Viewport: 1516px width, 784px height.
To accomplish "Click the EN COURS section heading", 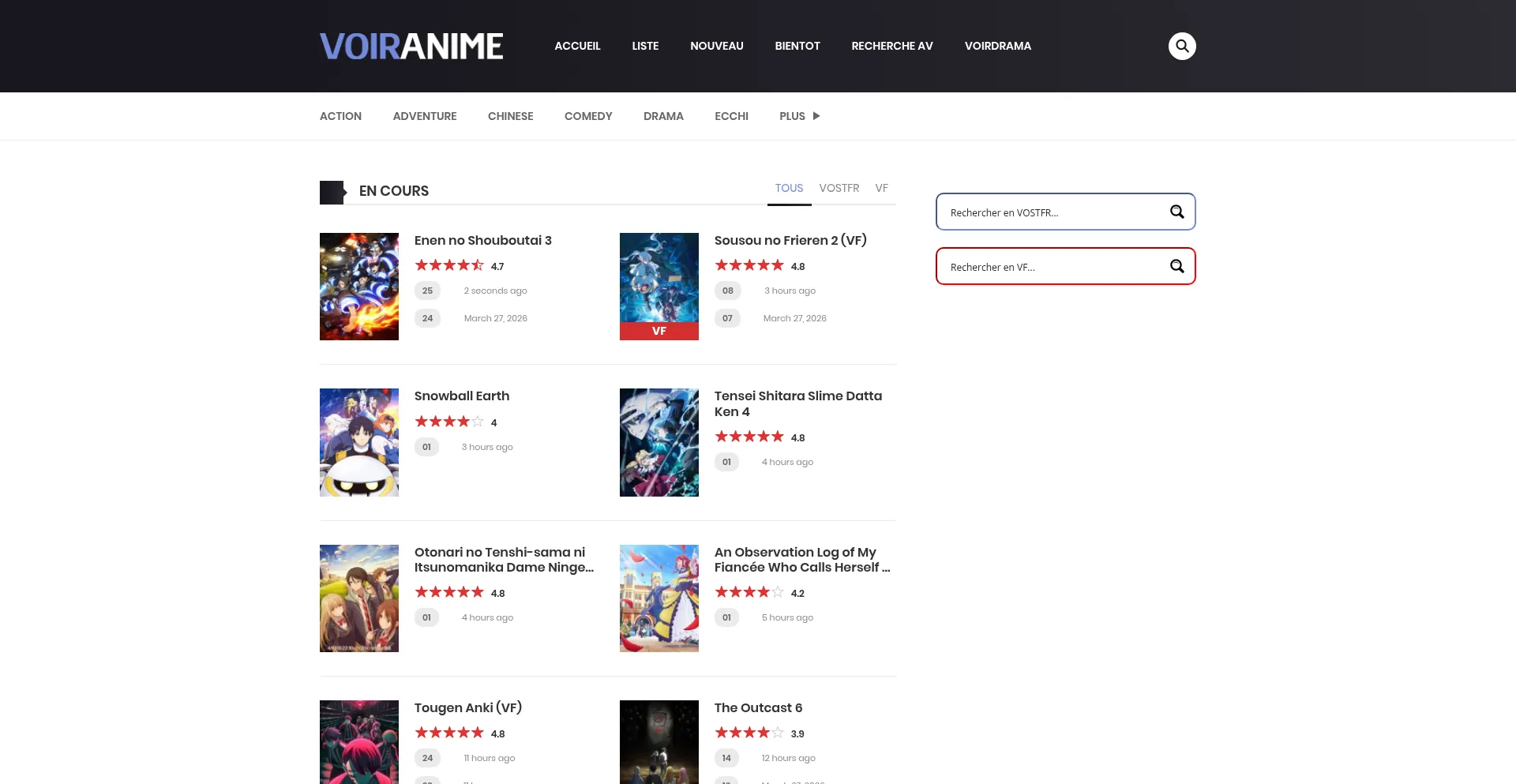I will coord(394,191).
